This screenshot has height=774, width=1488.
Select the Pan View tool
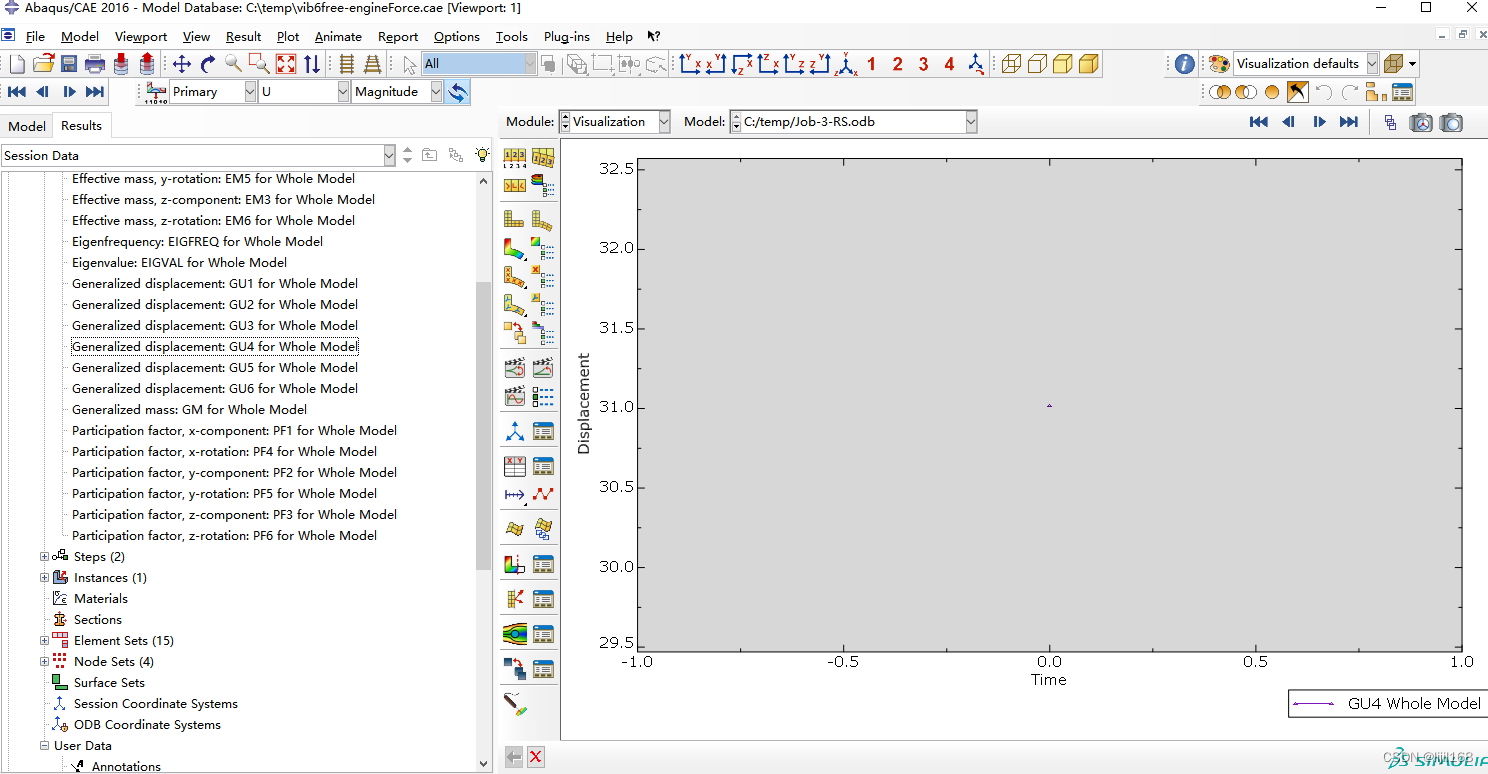pyautogui.click(x=182, y=64)
